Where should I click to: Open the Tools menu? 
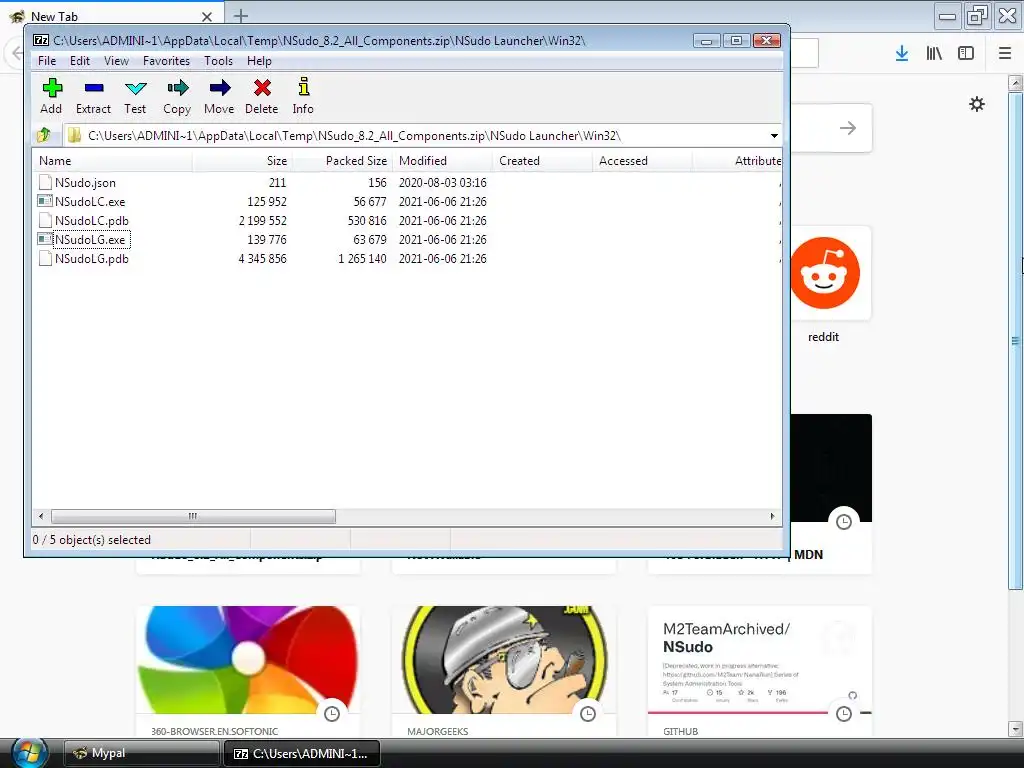tap(218, 61)
